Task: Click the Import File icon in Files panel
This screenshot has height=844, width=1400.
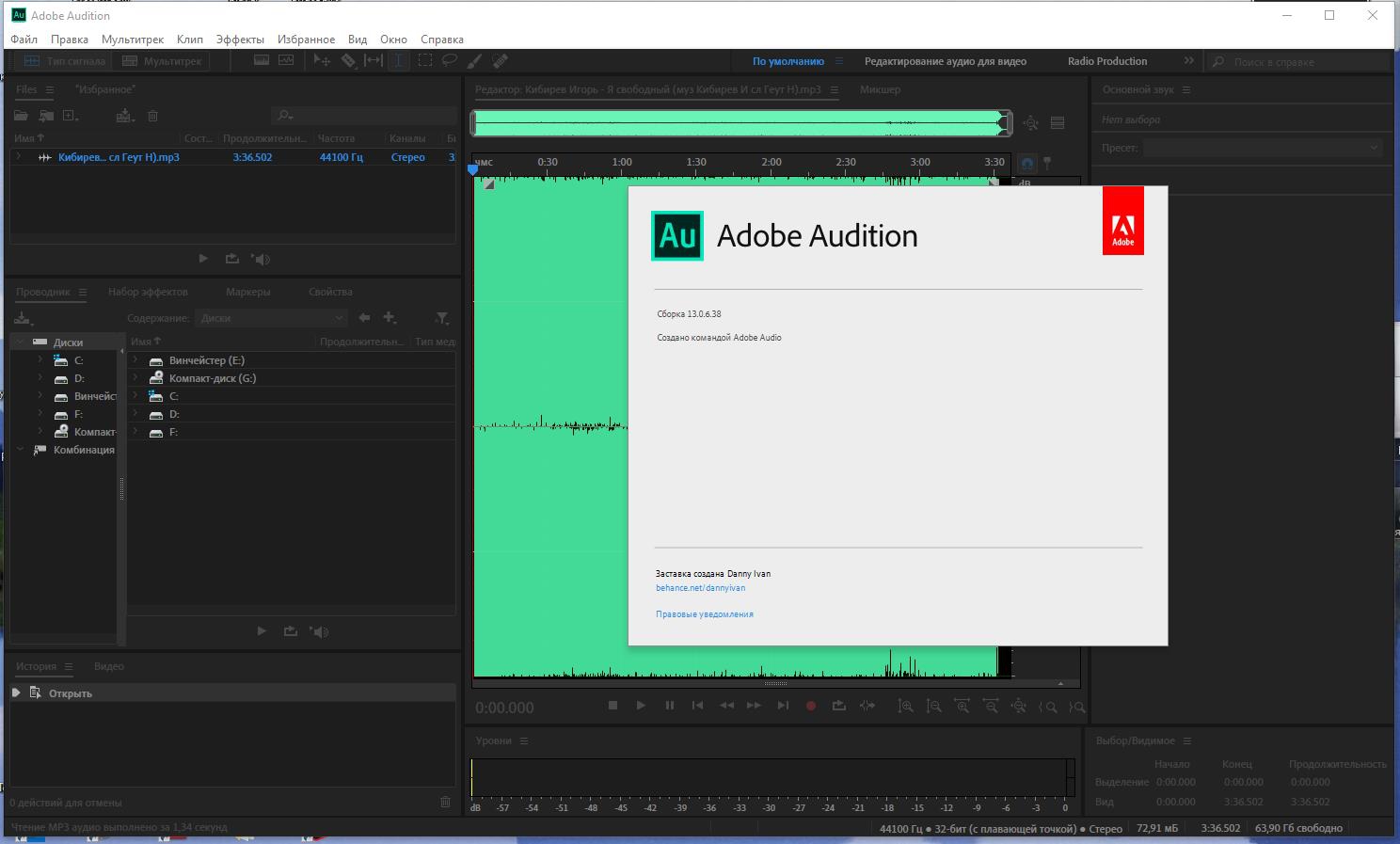Action: [46, 116]
